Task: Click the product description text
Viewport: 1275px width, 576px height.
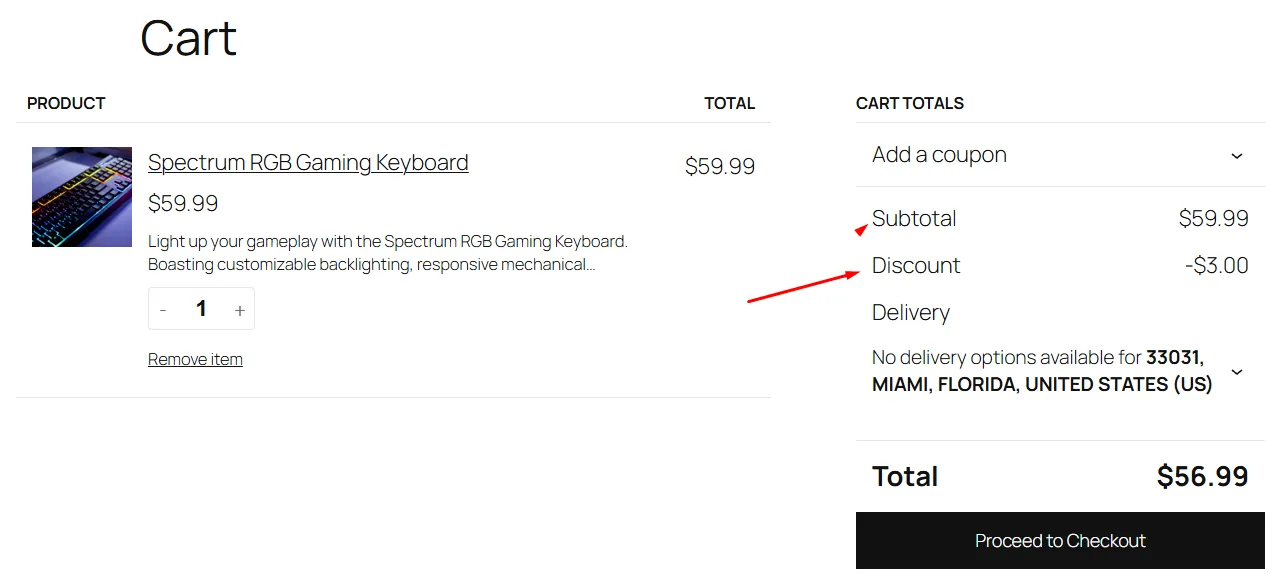Action: coord(387,253)
